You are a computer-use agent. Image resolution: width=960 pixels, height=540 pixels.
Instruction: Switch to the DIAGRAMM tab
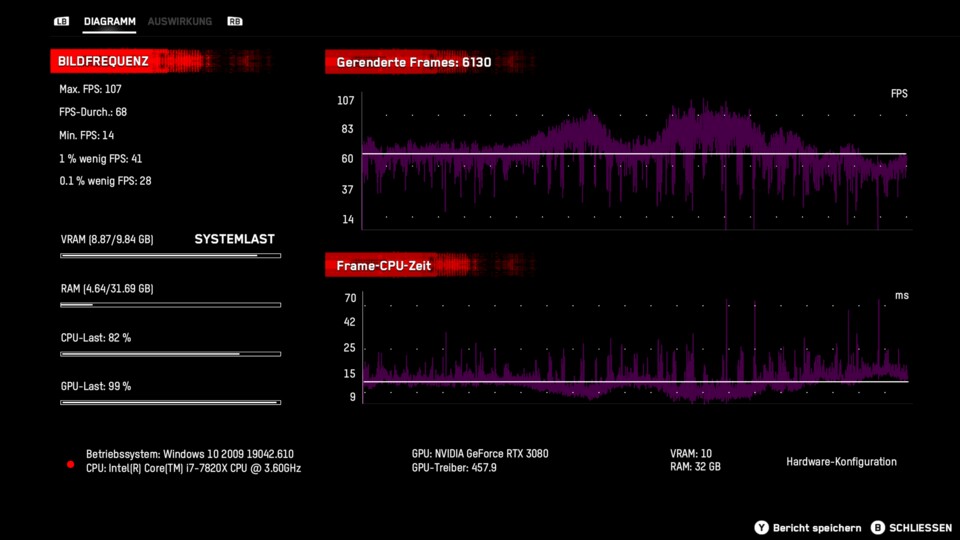click(110, 21)
